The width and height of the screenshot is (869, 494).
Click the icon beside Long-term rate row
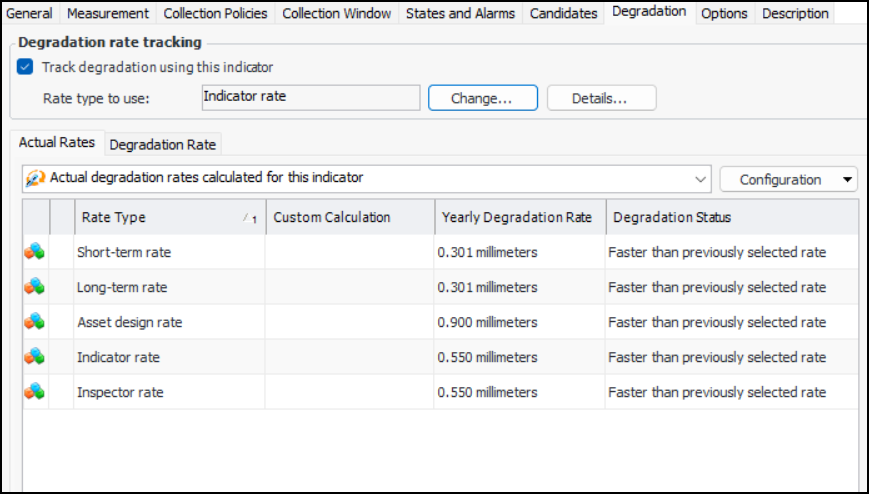(34, 287)
